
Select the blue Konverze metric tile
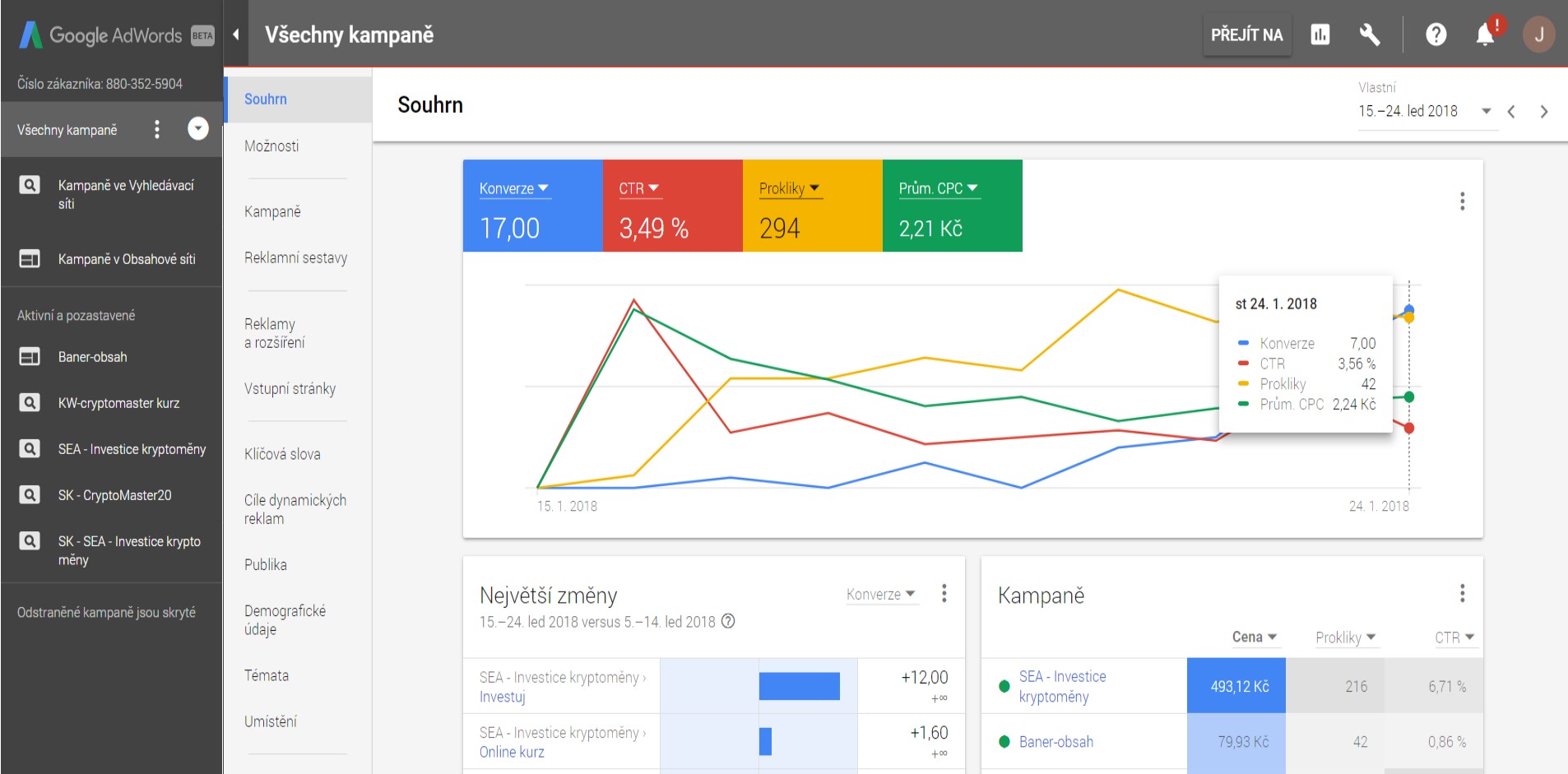(x=533, y=206)
